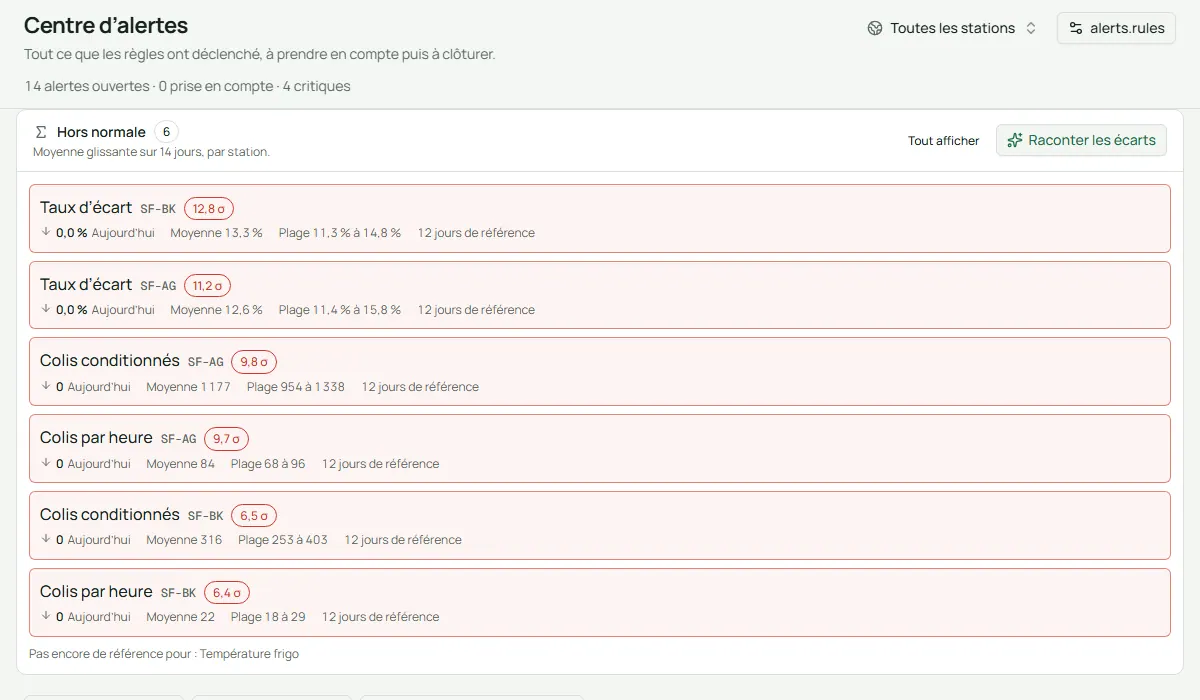Open the Toutes les stations dropdown
Image resolution: width=1200 pixels, height=700 pixels.
coord(952,28)
